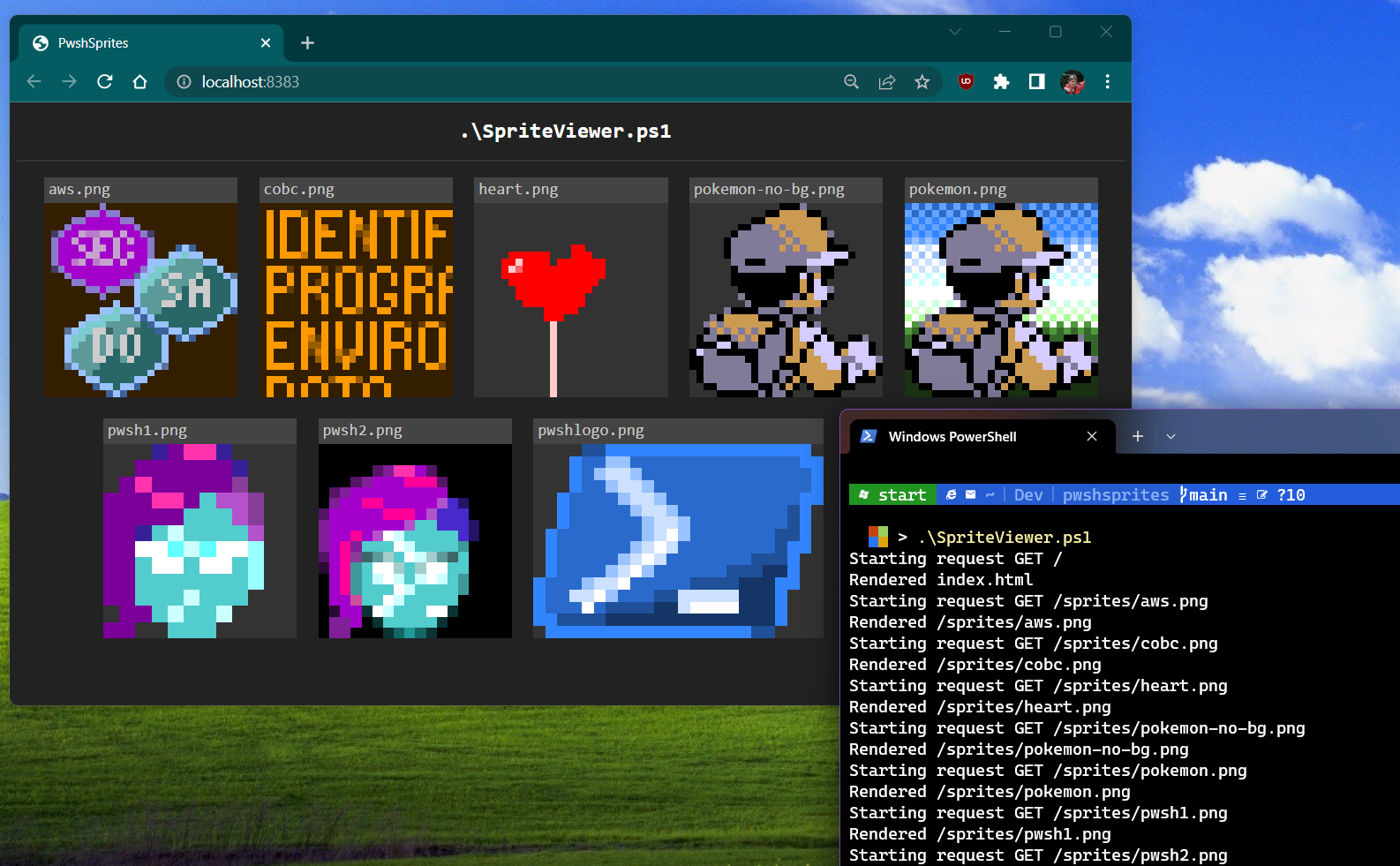This screenshot has height=866, width=1400.
Task: Click 'Rendered /sprites/cobc.png' terminal line
Action: click(975, 665)
